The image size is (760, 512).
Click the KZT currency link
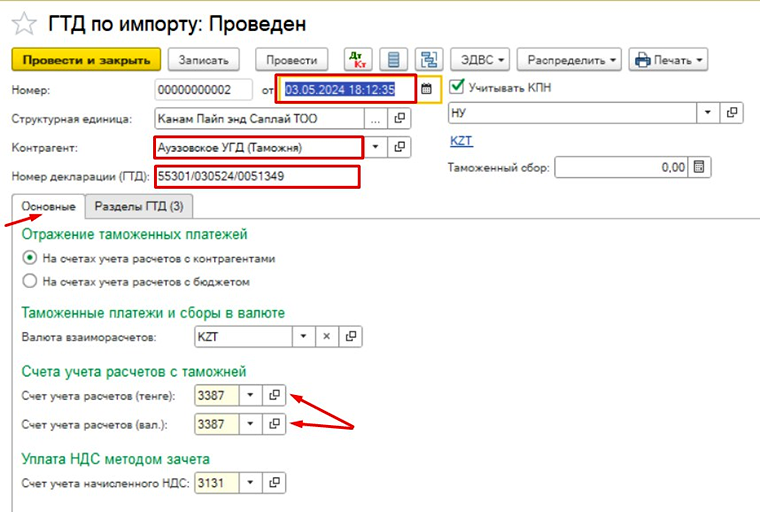point(461,142)
